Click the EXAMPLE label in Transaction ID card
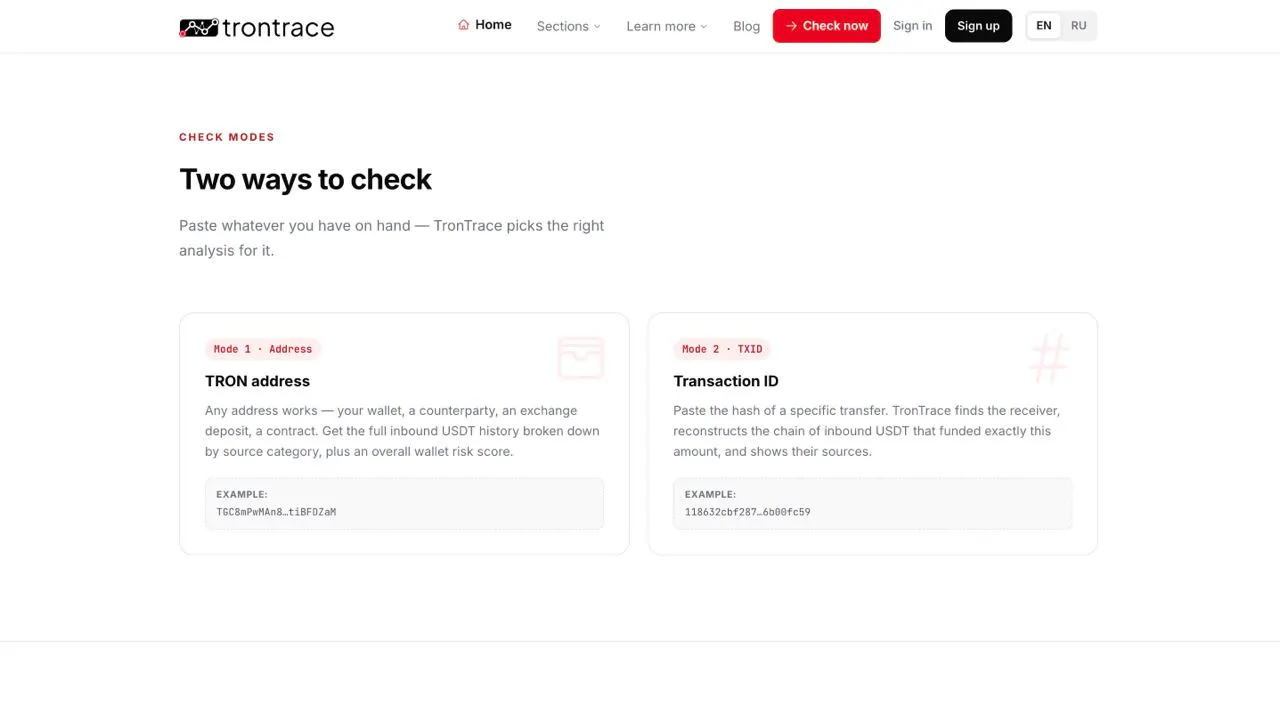Image resolution: width=1280 pixels, height=722 pixels. pyautogui.click(x=710, y=494)
